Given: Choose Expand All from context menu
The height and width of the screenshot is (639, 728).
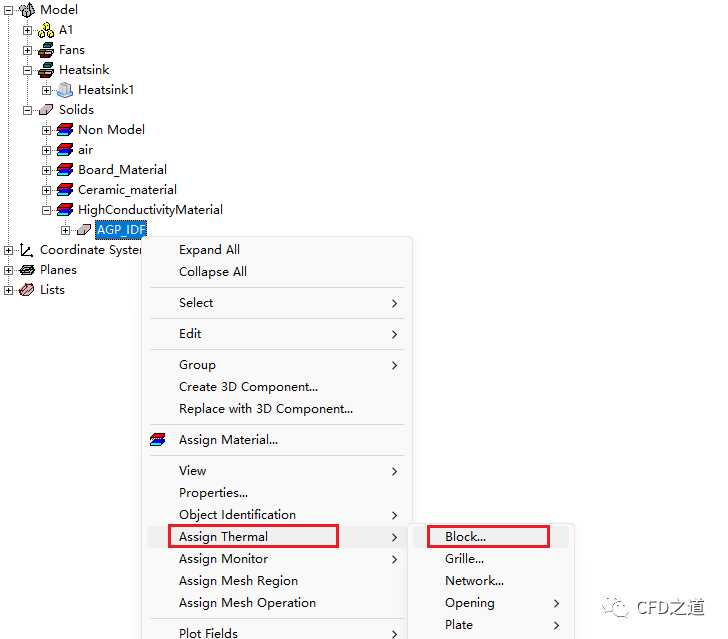Looking at the screenshot, I should pos(277,250).
